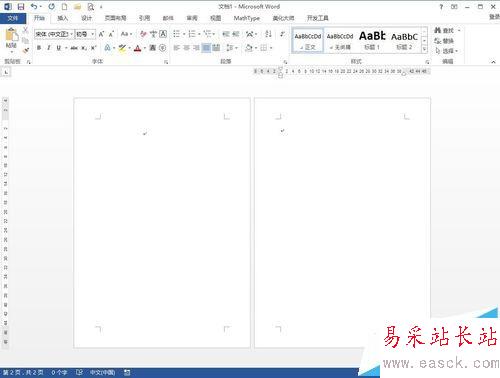Expand the styles gallery
The width and height of the screenshot is (500, 378).
coord(424,49)
